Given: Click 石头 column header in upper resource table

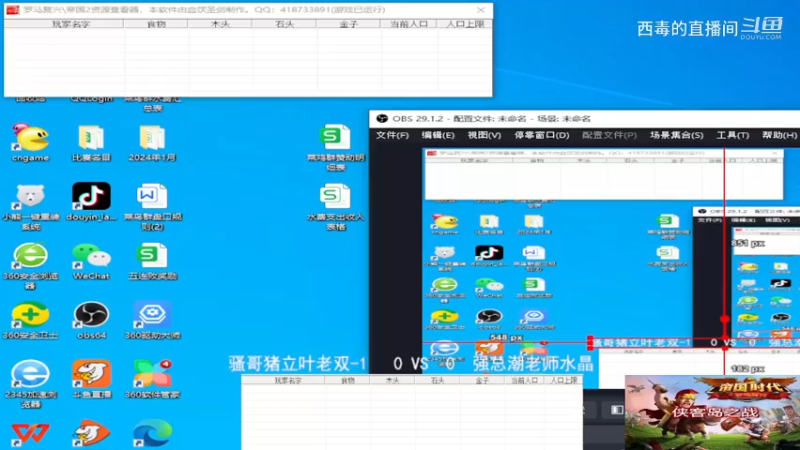Looking at the screenshot, I should (284, 24).
